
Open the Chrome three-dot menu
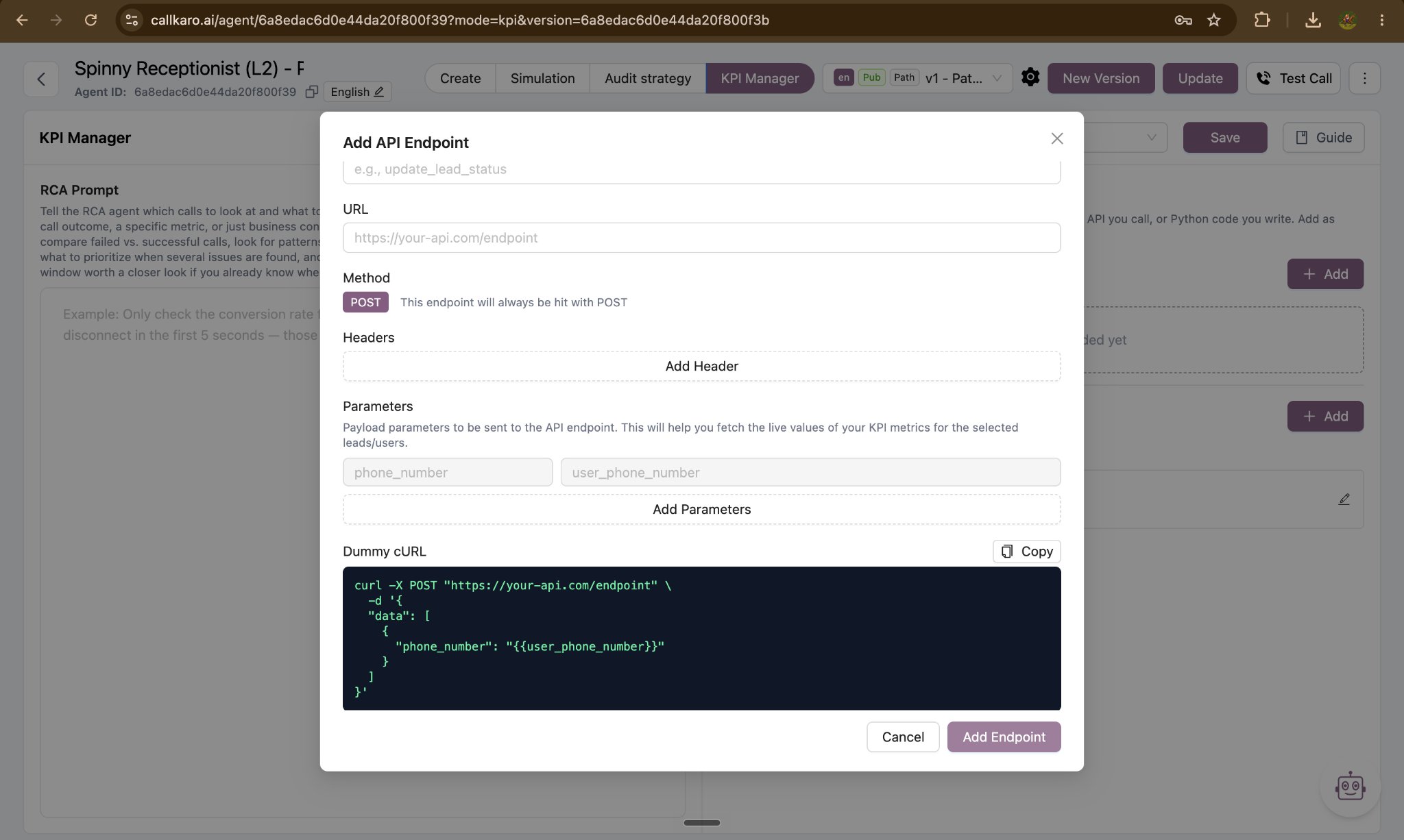coord(1381,20)
